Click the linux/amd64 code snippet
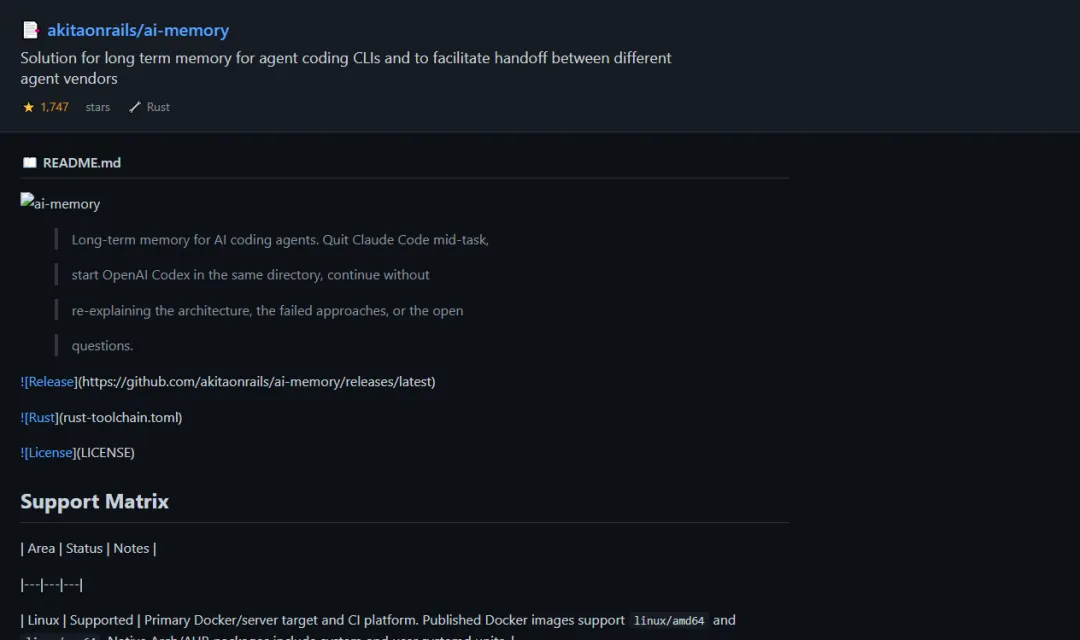The image size is (1080, 640). [x=669, y=621]
